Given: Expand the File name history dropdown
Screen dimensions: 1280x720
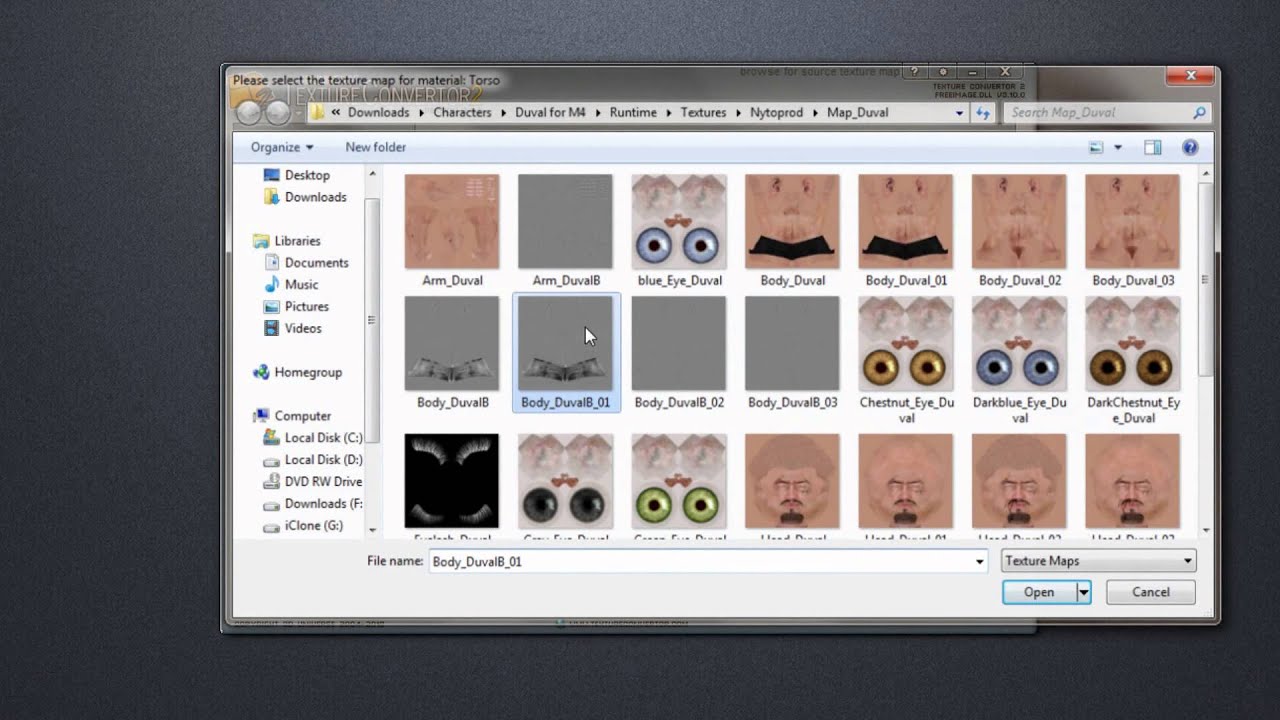Looking at the screenshot, I should [980, 562].
